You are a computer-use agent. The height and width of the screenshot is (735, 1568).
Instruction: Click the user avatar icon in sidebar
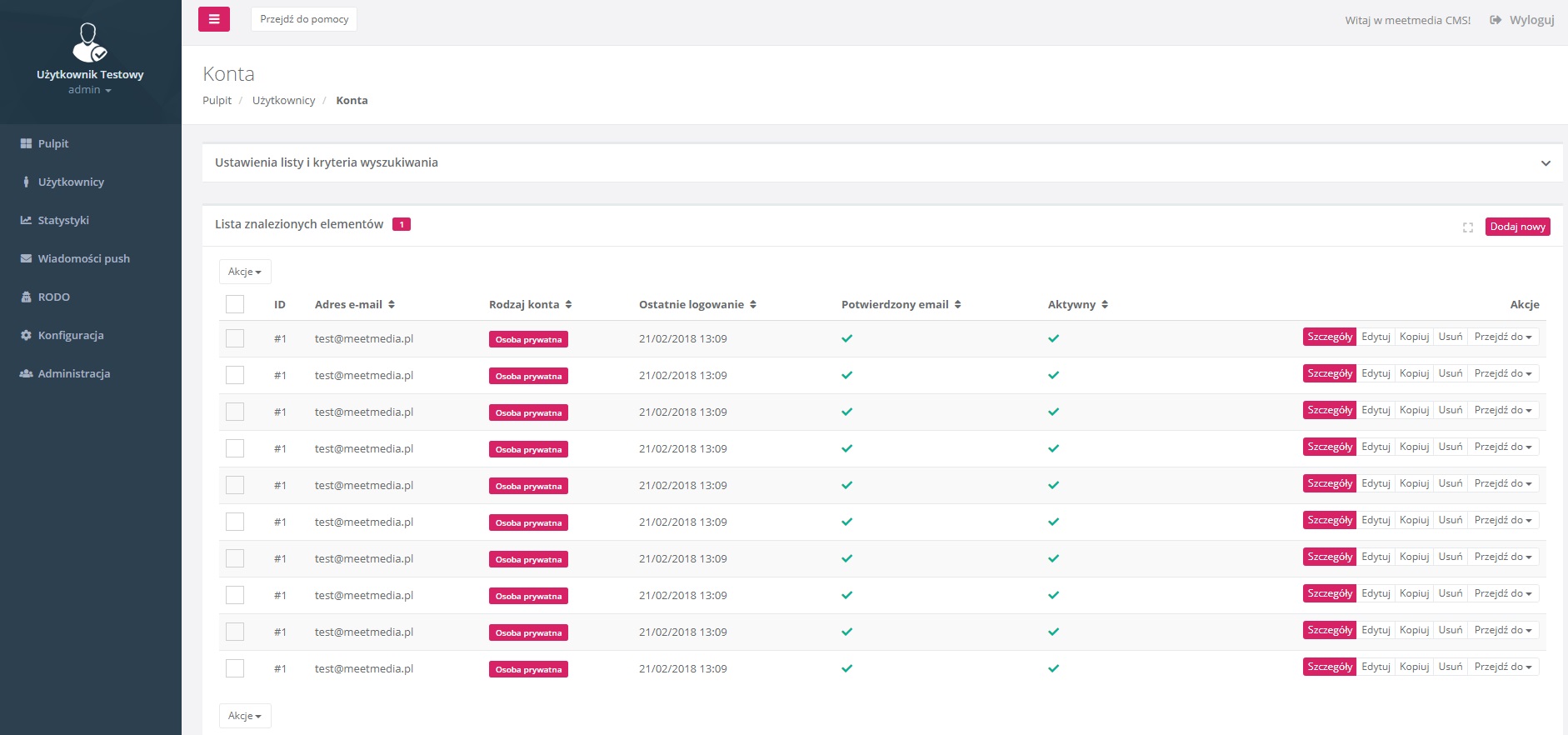(89, 43)
